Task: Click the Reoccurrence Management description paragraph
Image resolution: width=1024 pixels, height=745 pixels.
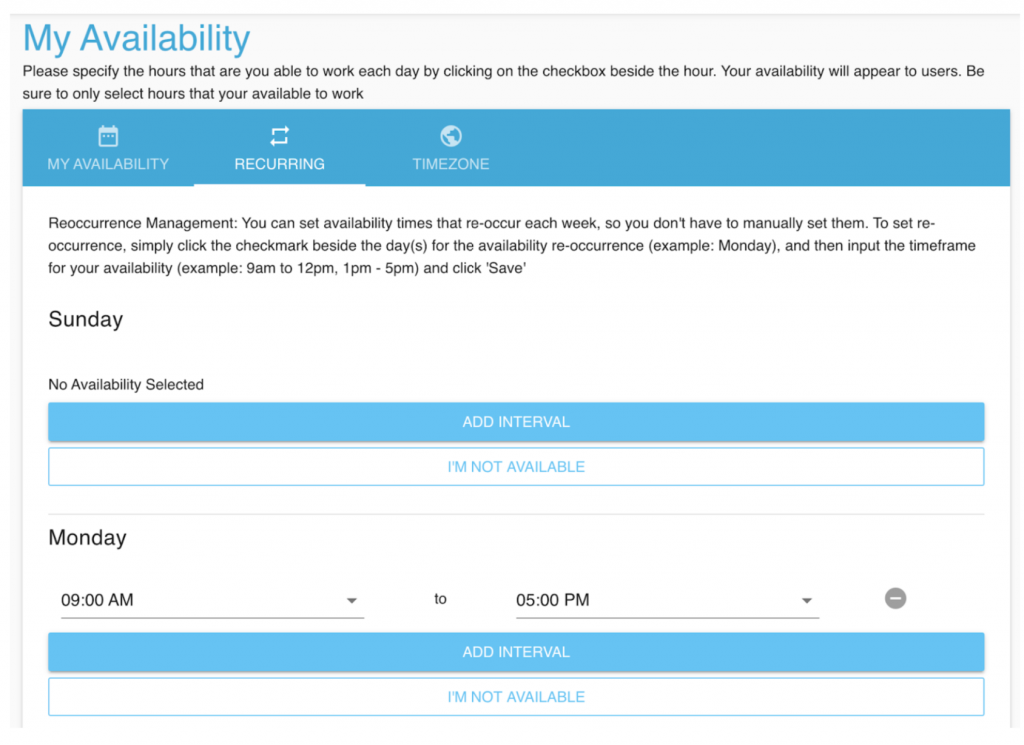Action: click(x=512, y=246)
